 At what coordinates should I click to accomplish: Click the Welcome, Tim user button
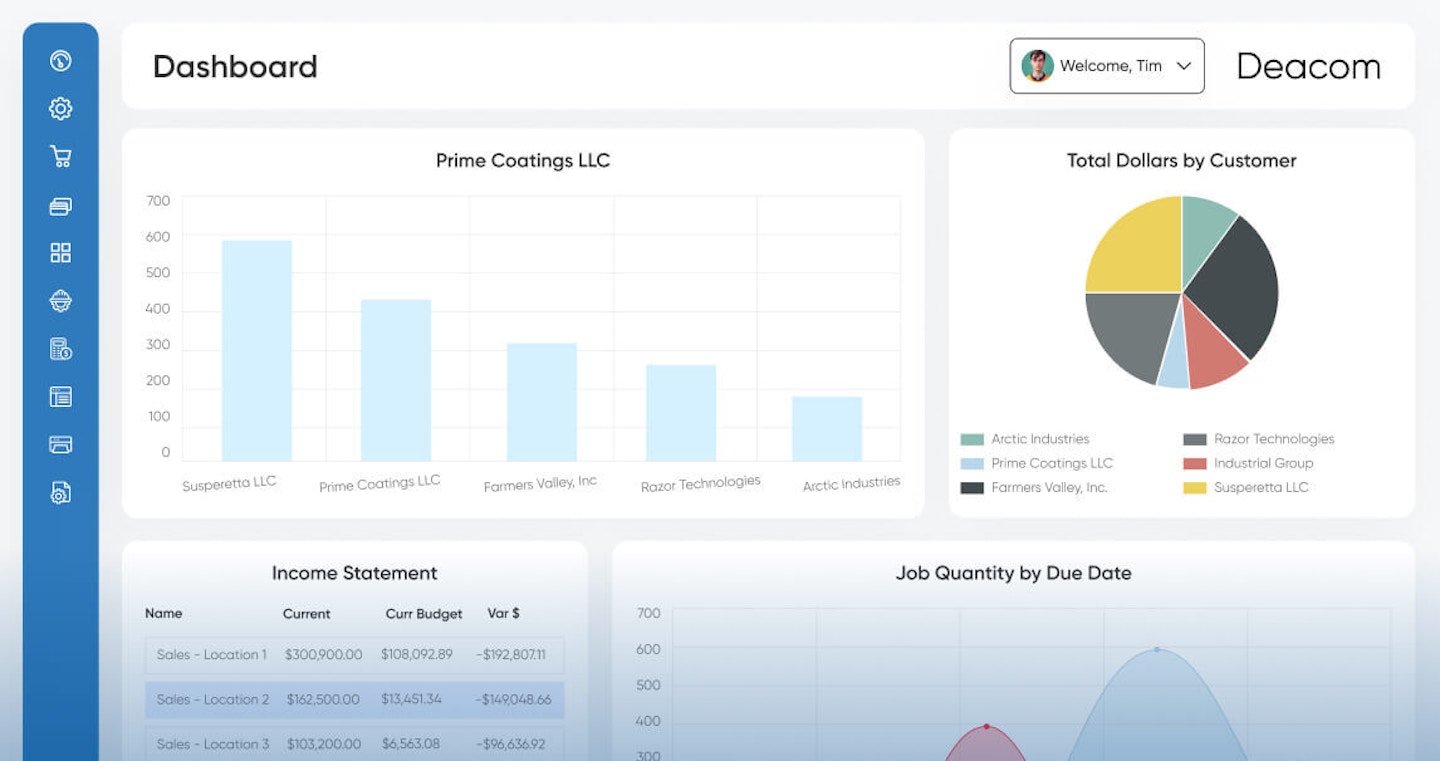point(1107,66)
